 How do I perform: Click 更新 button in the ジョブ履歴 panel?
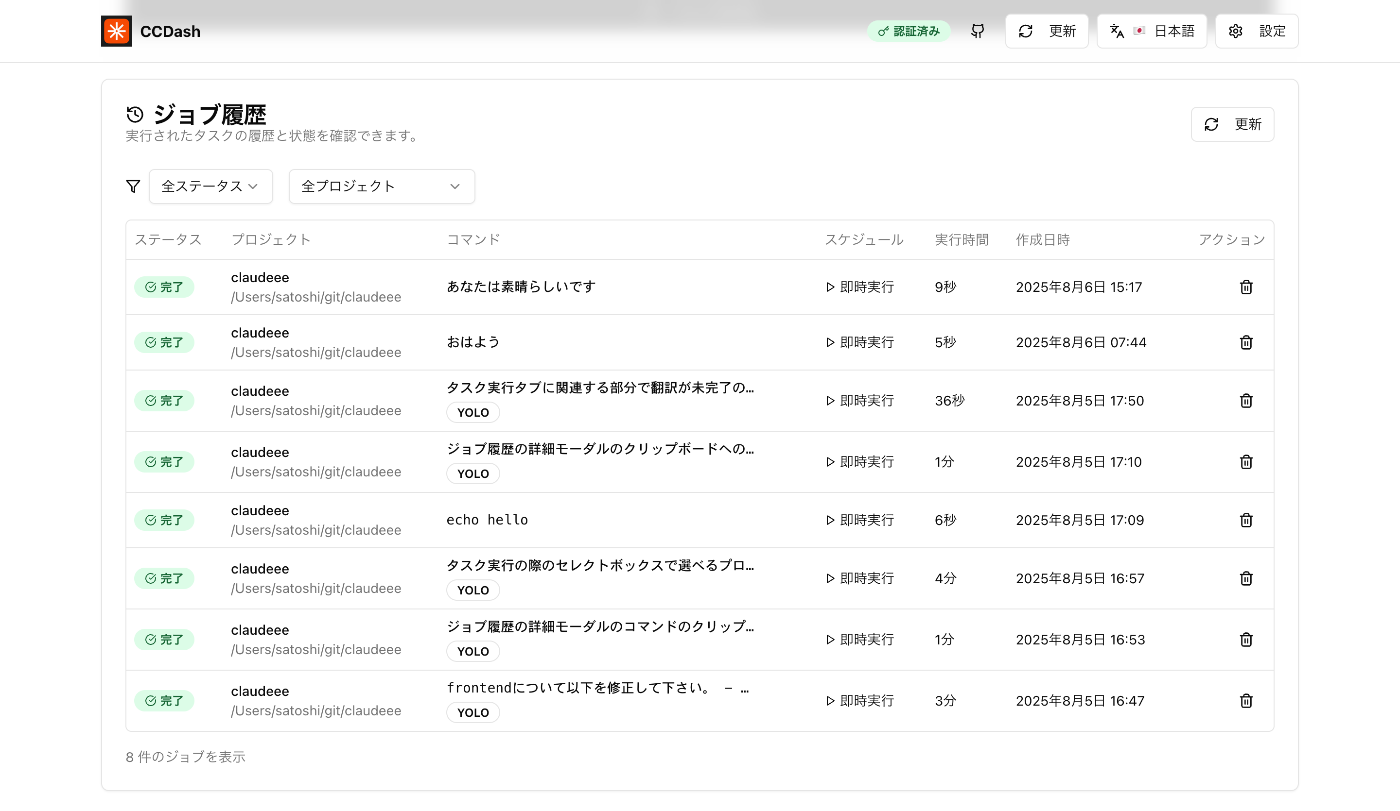tap(1232, 124)
